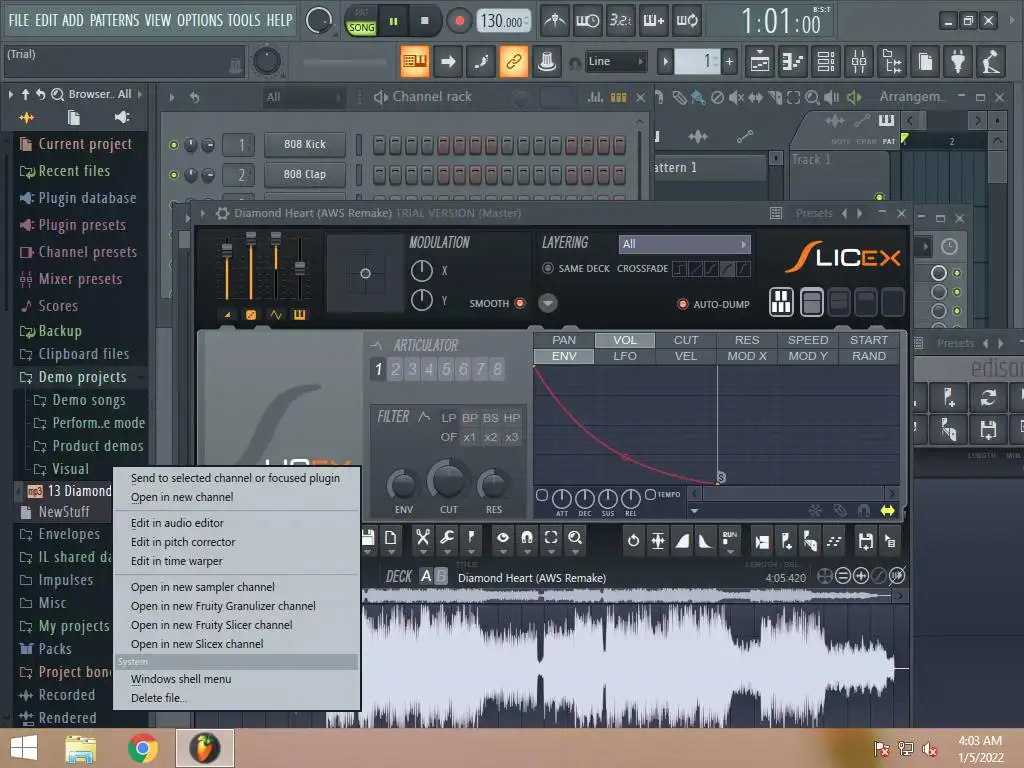The width and height of the screenshot is (1024, 768).
Task: Click the browser search magnifier icon
Action: 57,95
